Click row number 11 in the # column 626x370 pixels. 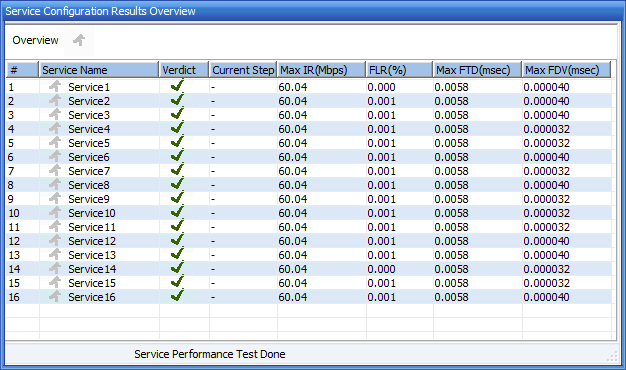click(x=14, y=227)
